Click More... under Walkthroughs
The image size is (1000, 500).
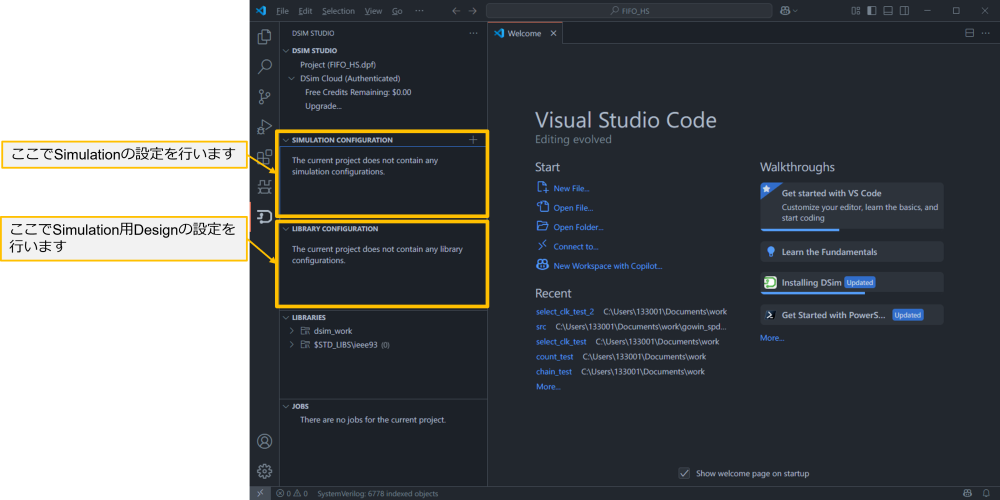click(772, 338)
